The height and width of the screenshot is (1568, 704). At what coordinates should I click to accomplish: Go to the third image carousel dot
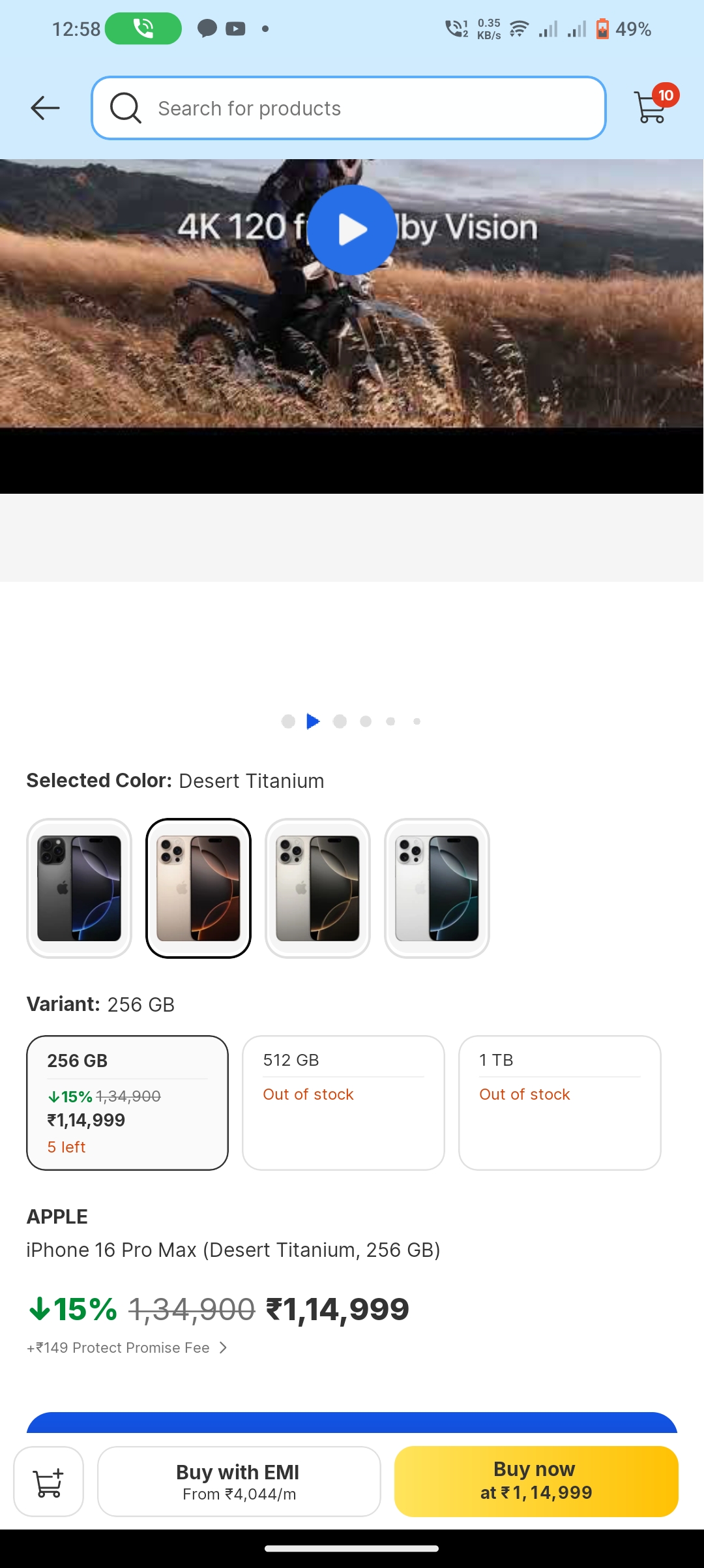[x=340, y=721]
